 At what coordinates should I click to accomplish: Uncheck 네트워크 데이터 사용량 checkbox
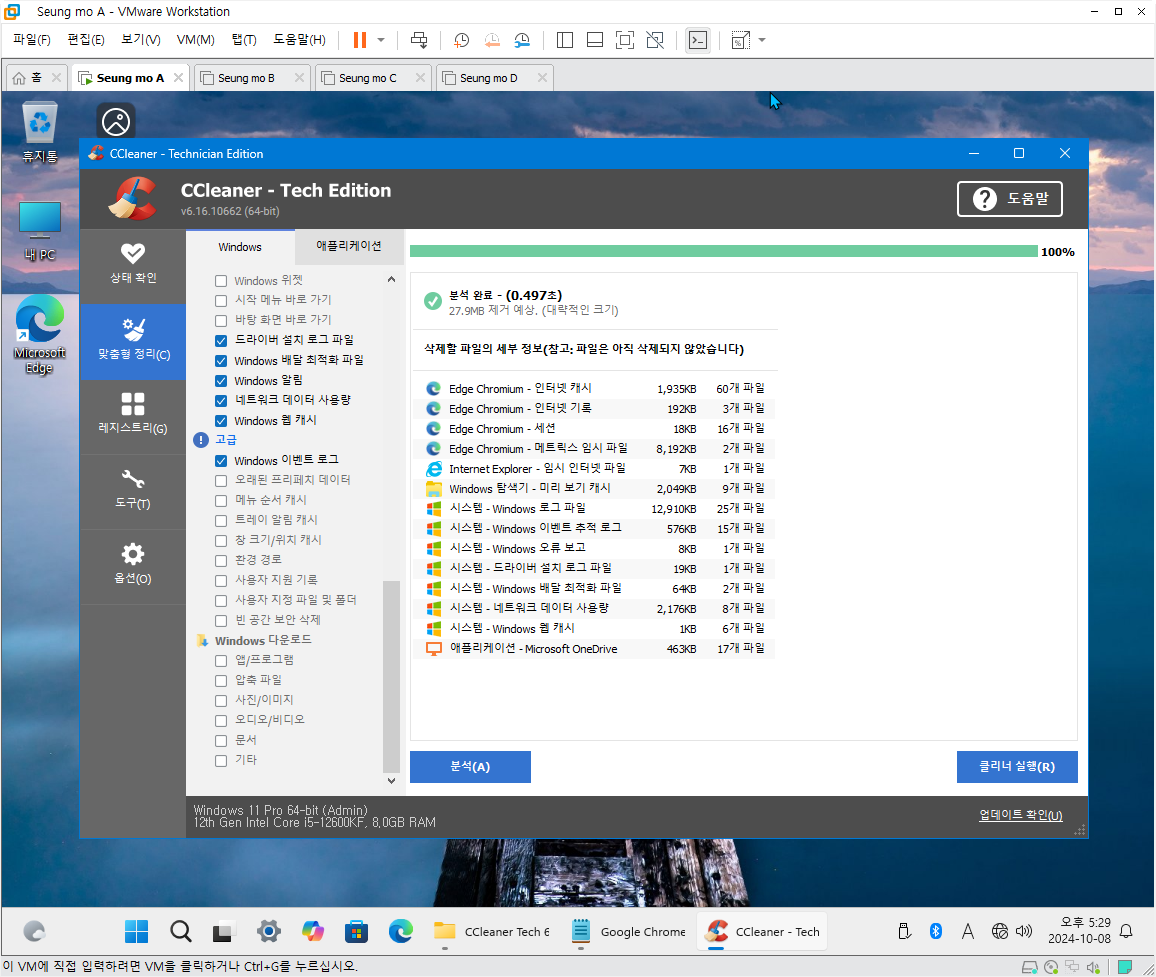pos(220,400)
